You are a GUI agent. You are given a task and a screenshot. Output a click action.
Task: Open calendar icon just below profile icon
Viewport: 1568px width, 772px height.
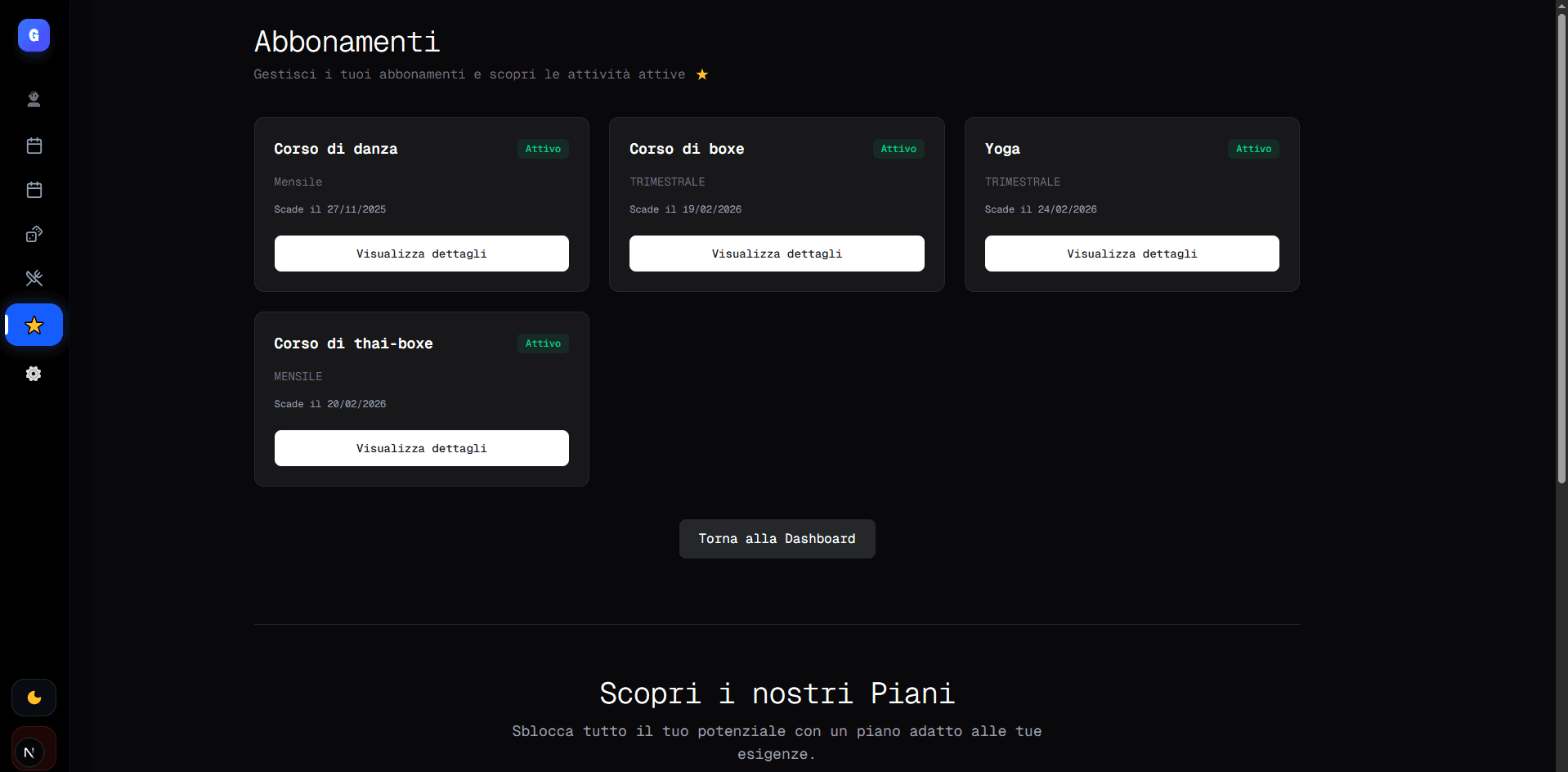(x=34, y=146)
